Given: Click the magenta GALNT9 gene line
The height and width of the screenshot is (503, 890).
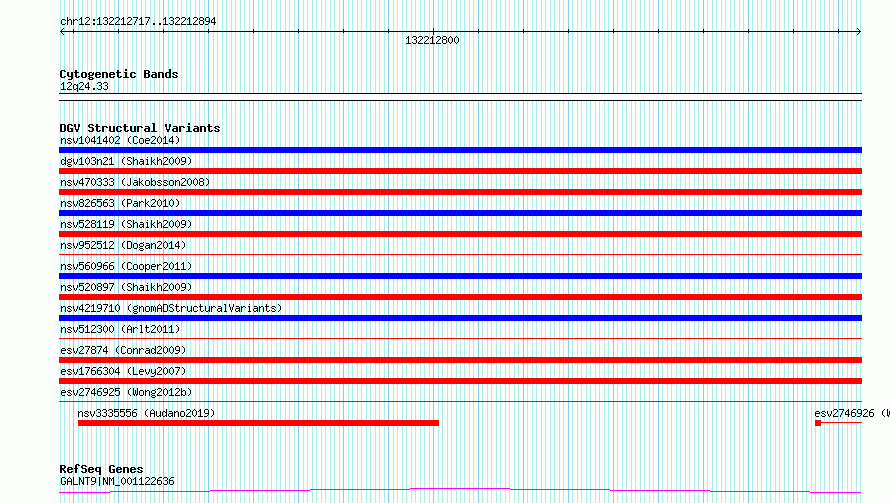Looking at the screenshot, I should pos(460,491).
